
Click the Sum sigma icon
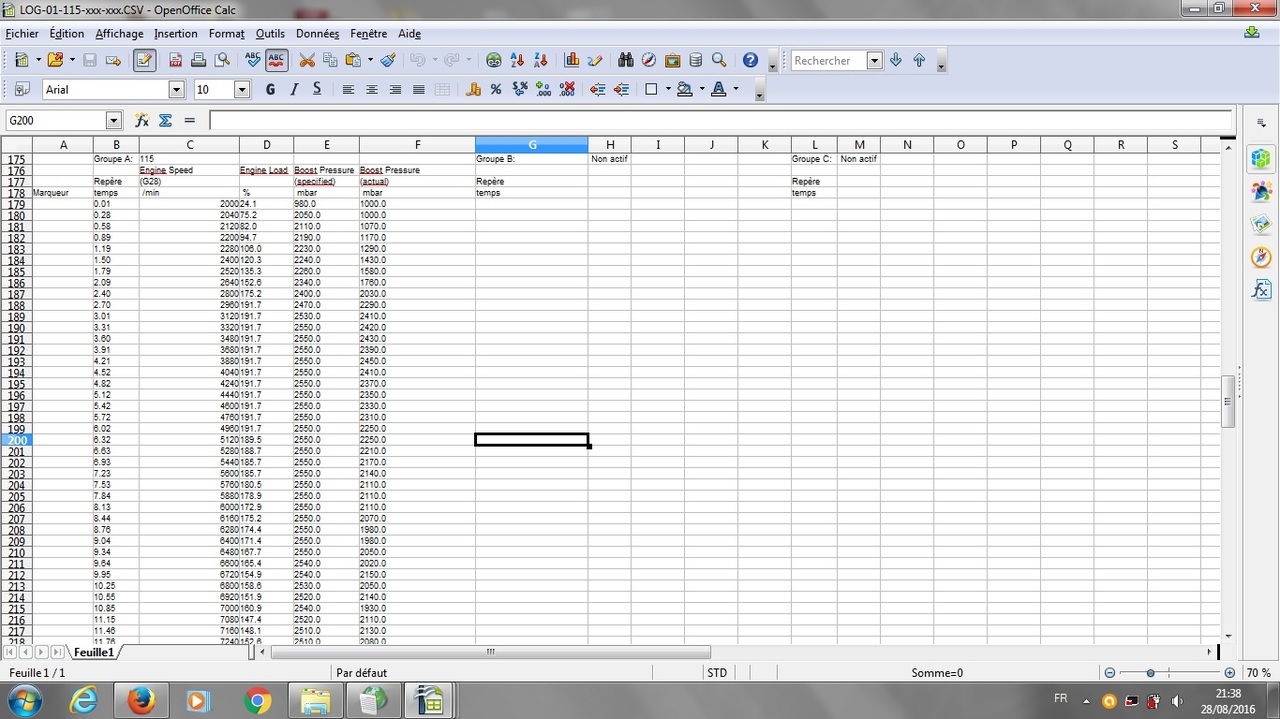(166, 120)
